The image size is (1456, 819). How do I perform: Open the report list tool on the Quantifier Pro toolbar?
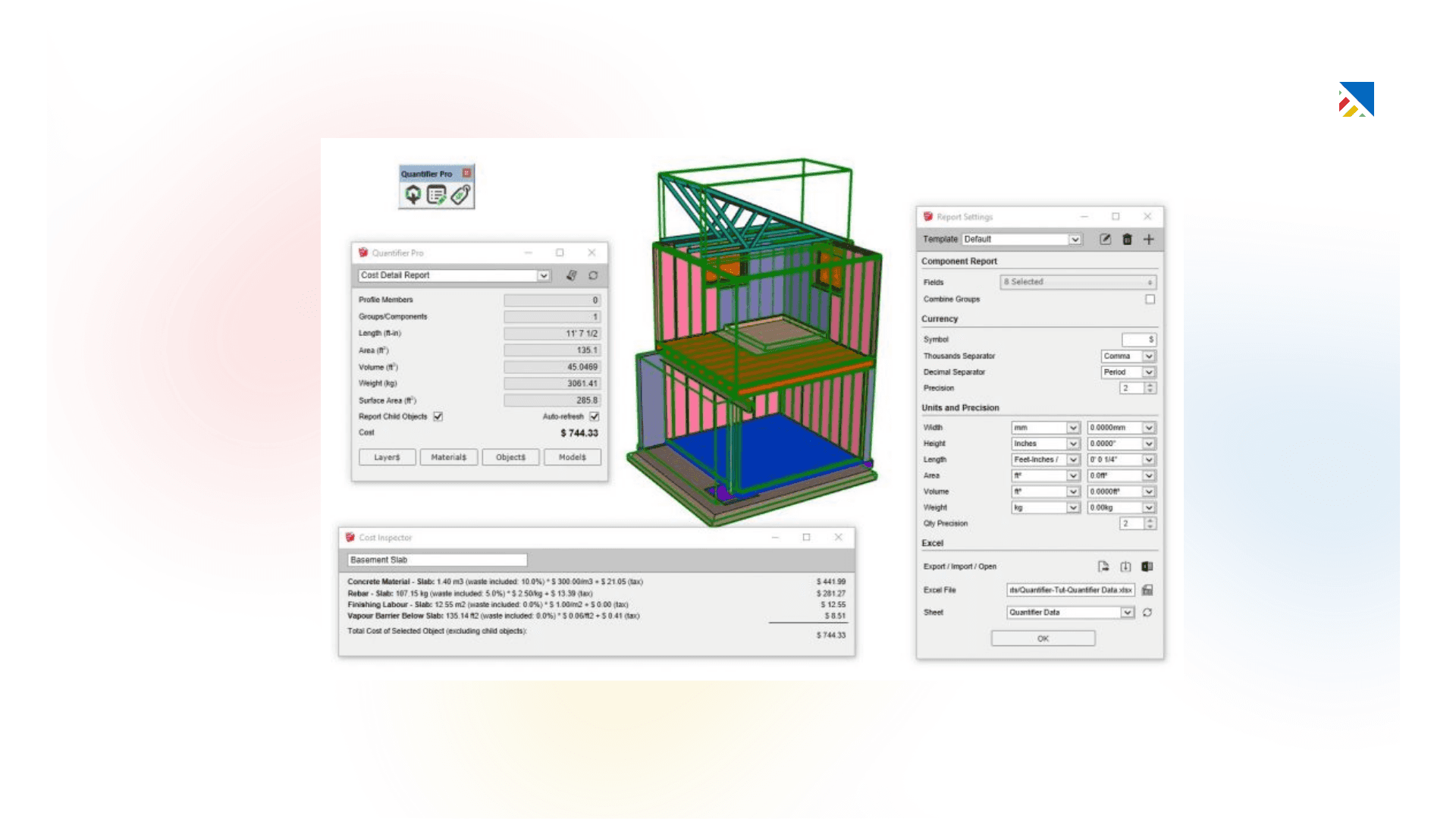438,195
